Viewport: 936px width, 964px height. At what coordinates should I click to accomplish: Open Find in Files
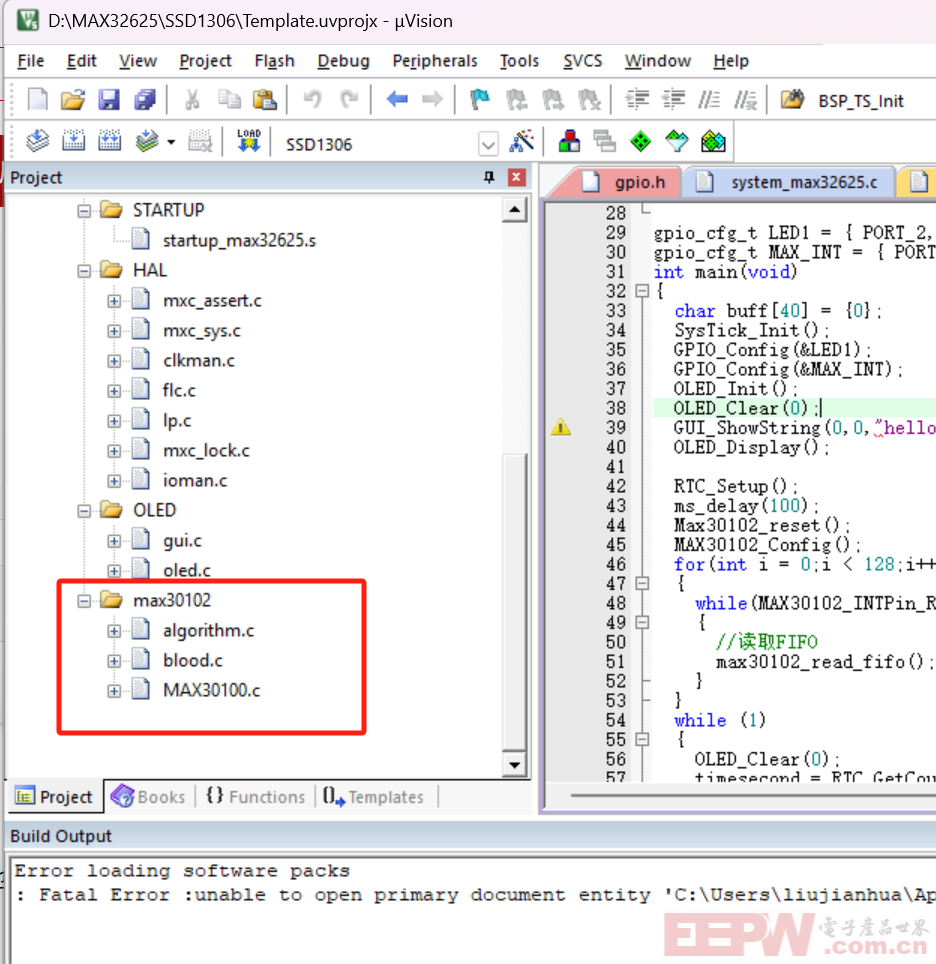pos(793,99)
